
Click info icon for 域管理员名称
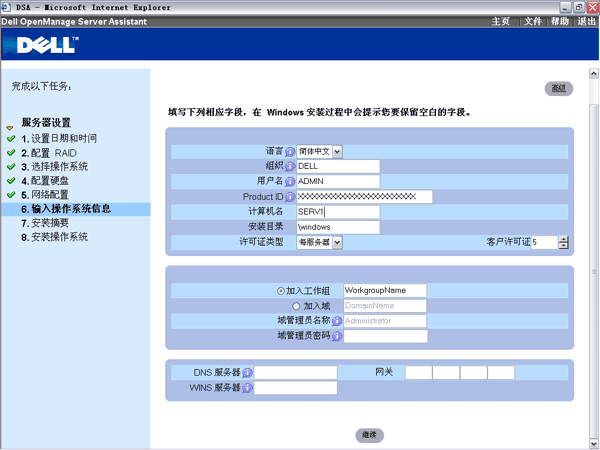pos(336,321)
